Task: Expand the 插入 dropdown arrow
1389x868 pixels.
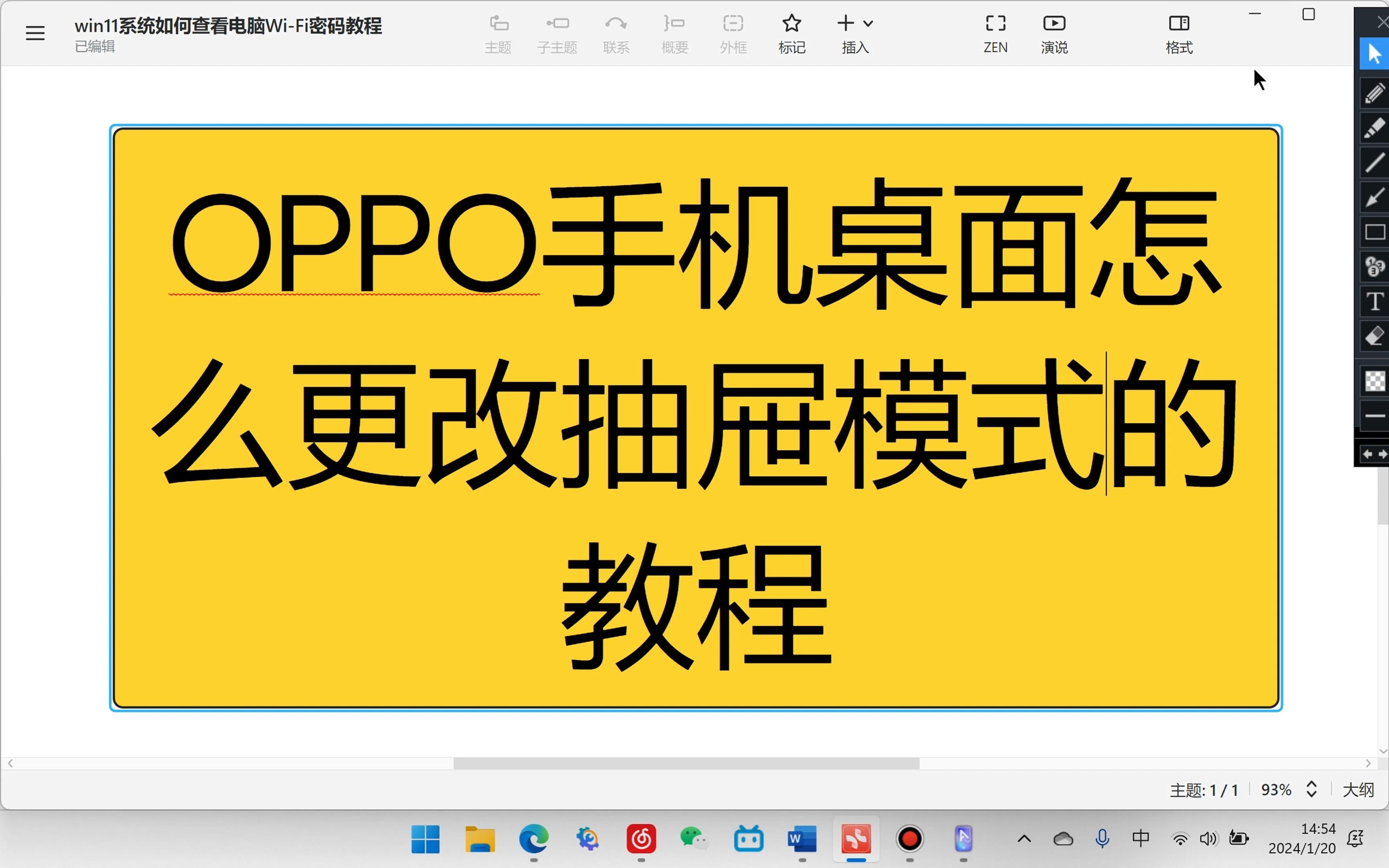Action: click(x=869, y=24)
